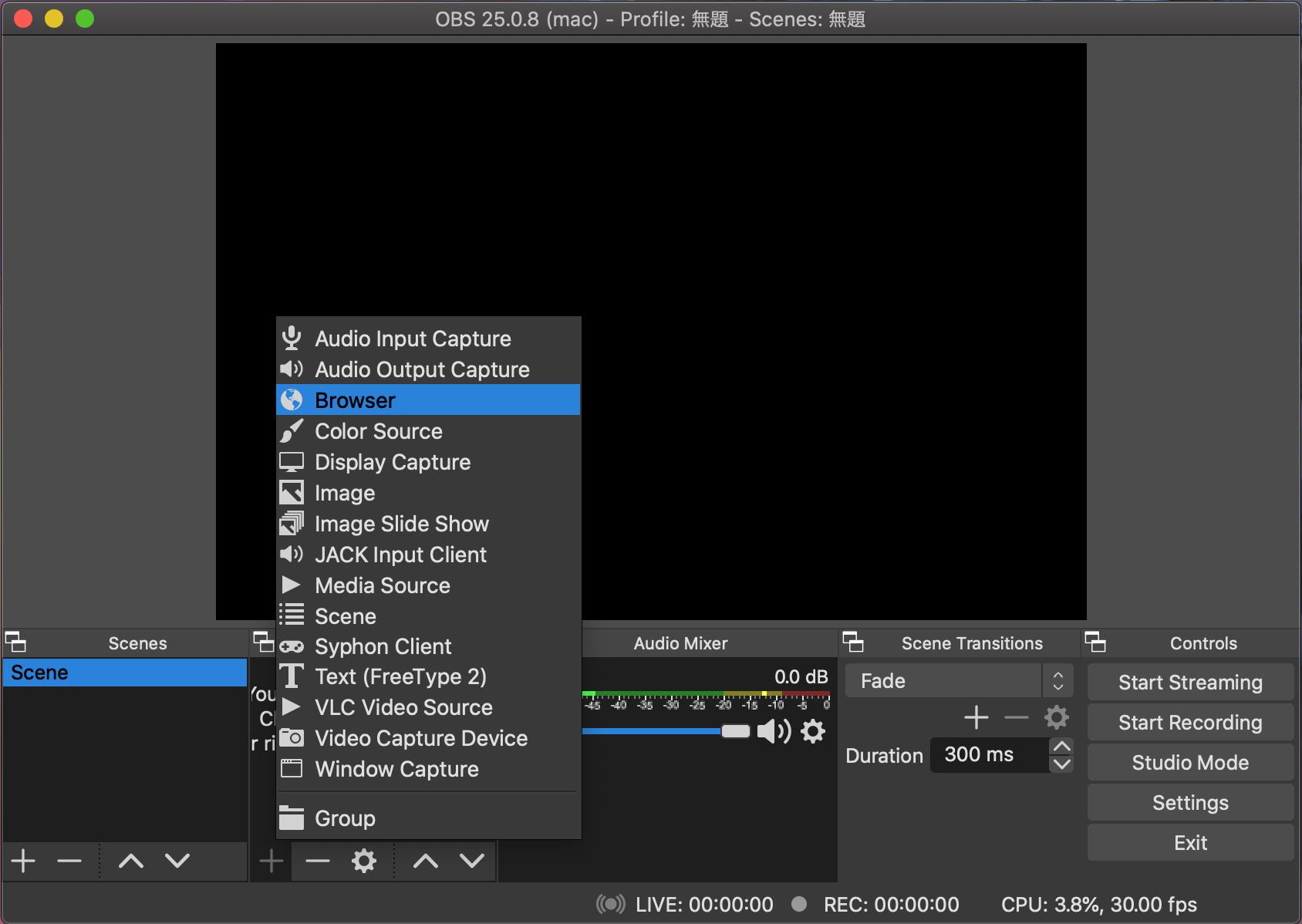Open Audio Mixer track settings gear
This screenshot has width=1302, height=924.
pyautogui.click(x=813, y=731)
